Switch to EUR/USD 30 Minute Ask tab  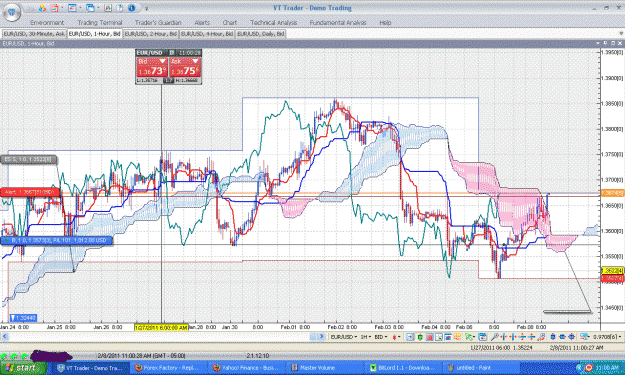point(34,34)
